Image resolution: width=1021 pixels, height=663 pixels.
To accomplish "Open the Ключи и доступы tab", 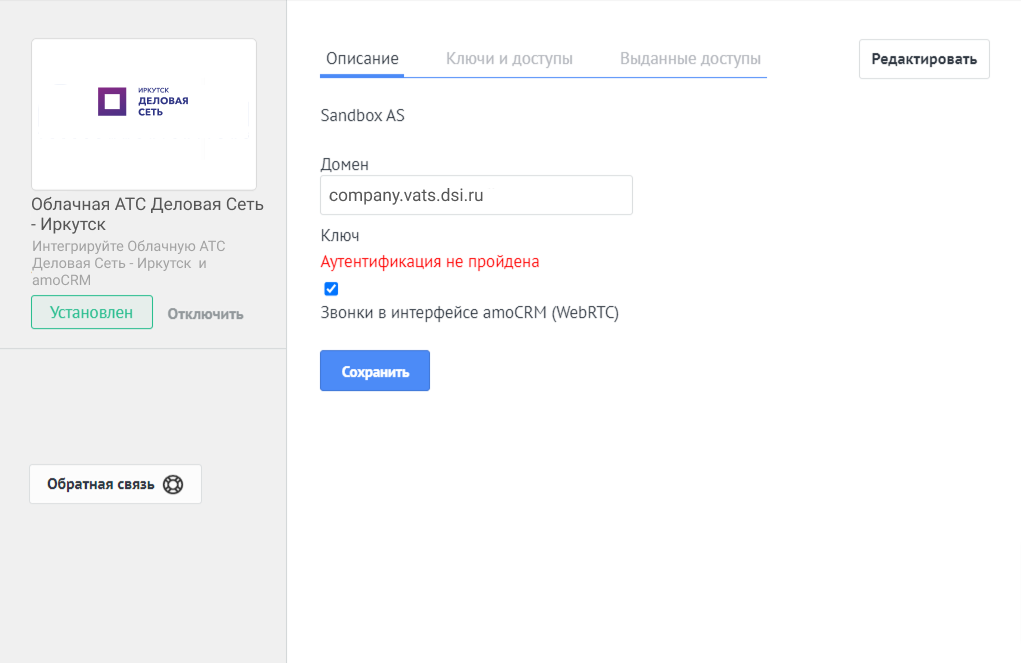I will [x=509, y=59].
